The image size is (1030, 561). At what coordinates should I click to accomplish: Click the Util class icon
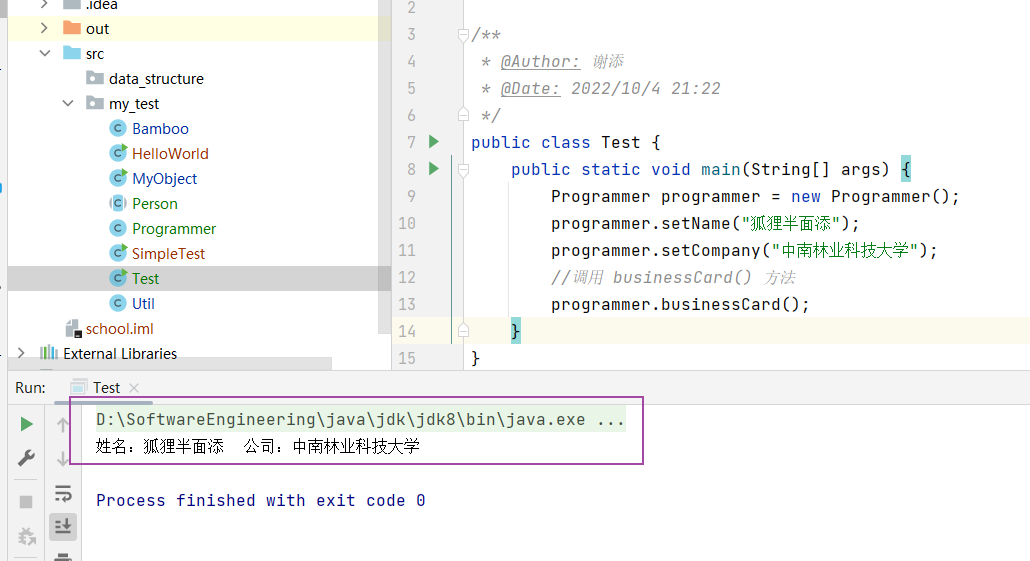pyautogui.click(x=118, y=303)
